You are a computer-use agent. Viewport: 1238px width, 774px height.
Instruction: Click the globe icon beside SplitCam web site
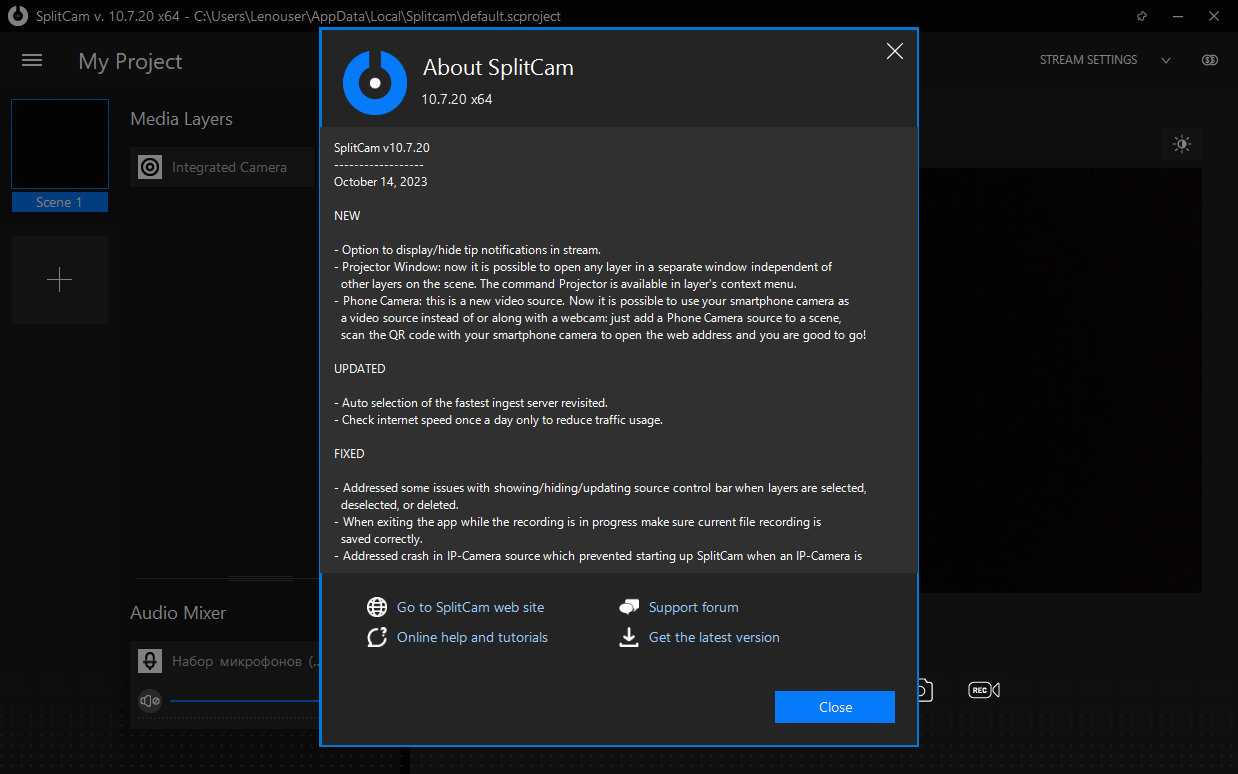click(x=377, y=606)
